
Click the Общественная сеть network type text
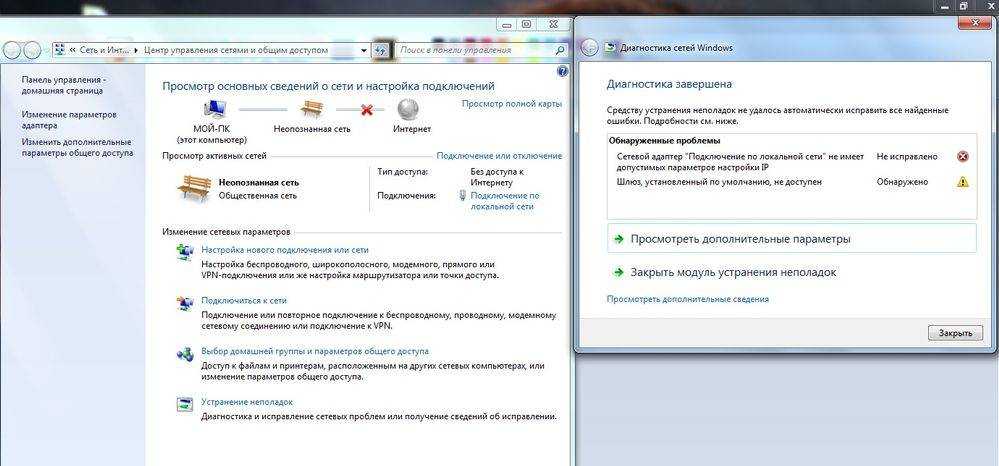(x=257, y=196)
